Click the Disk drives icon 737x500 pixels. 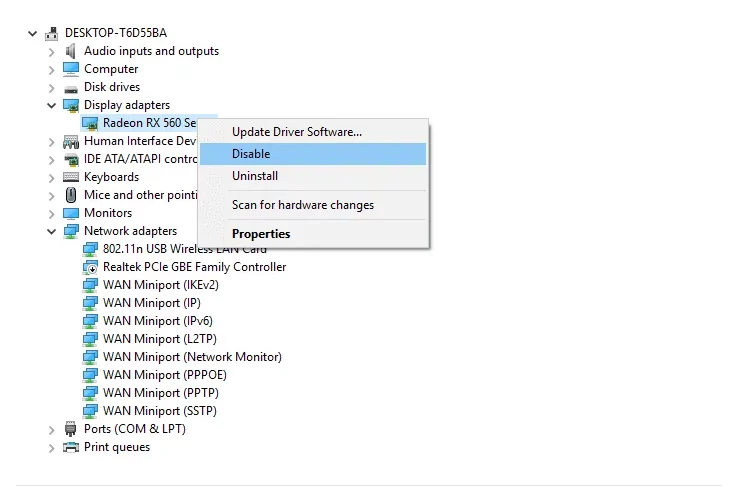(71, 88)
